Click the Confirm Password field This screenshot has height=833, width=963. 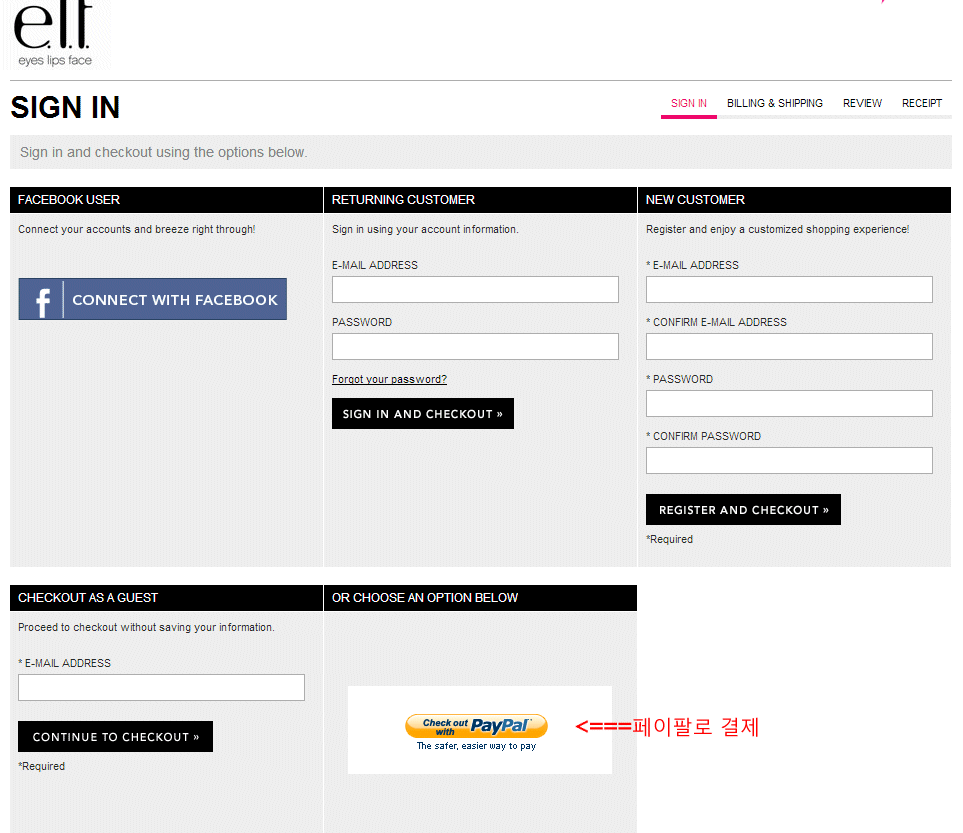point(789,461)
